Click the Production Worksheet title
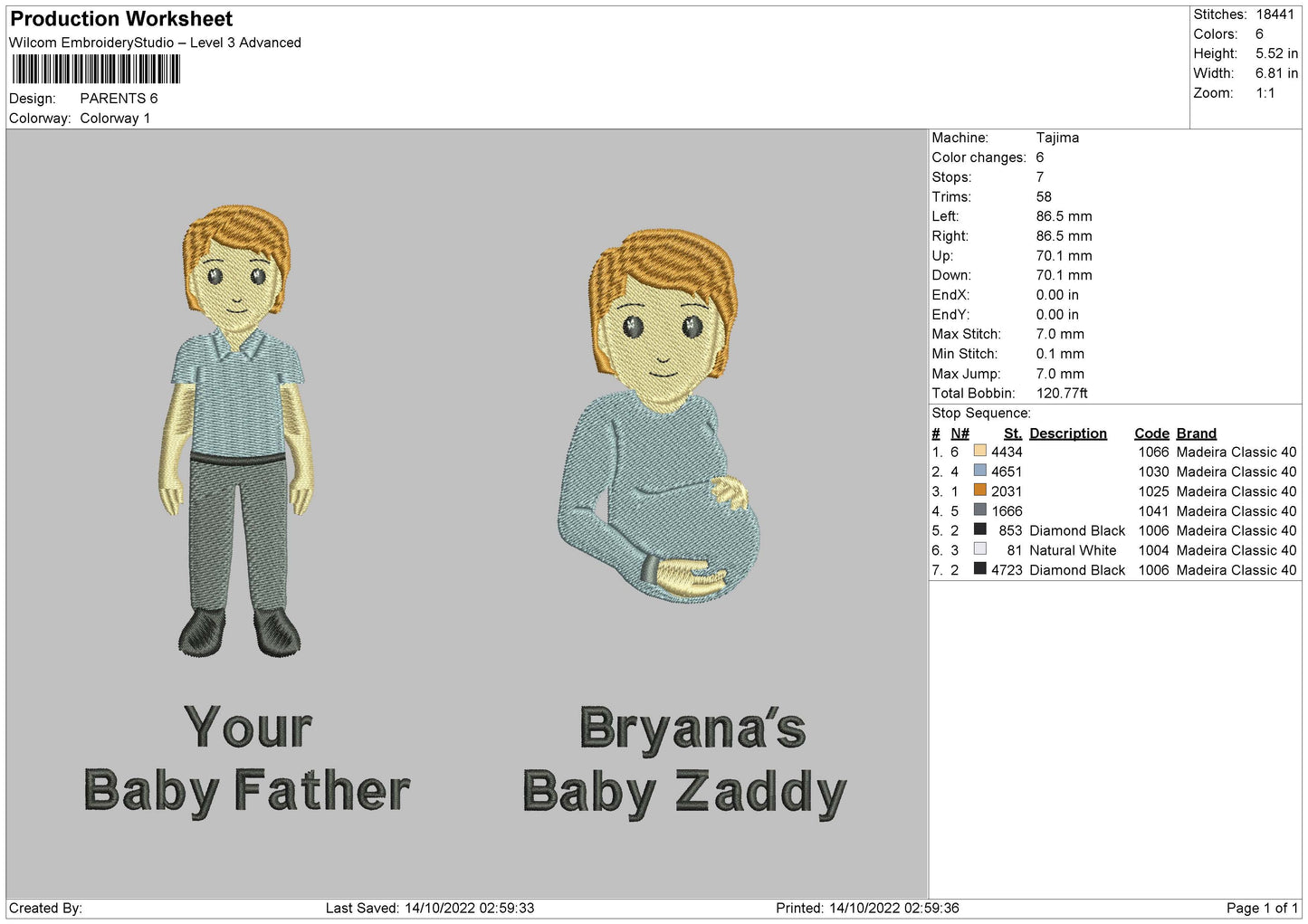Image resolution: width=1308 pixels, height=924 pixels. pos(121,19)
